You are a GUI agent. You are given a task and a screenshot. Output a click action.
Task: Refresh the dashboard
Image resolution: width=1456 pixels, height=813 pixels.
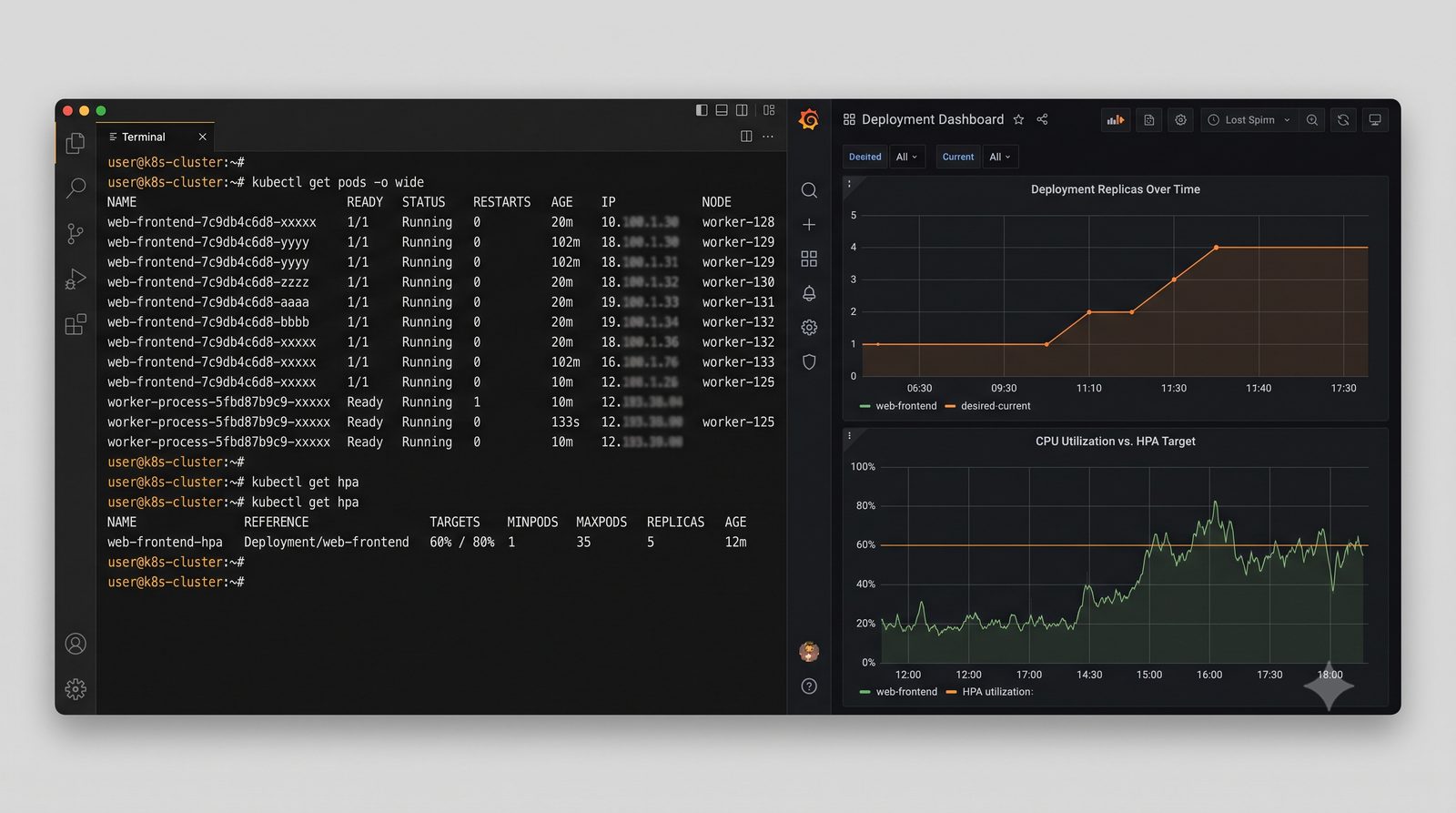(x=1343, y=120)
